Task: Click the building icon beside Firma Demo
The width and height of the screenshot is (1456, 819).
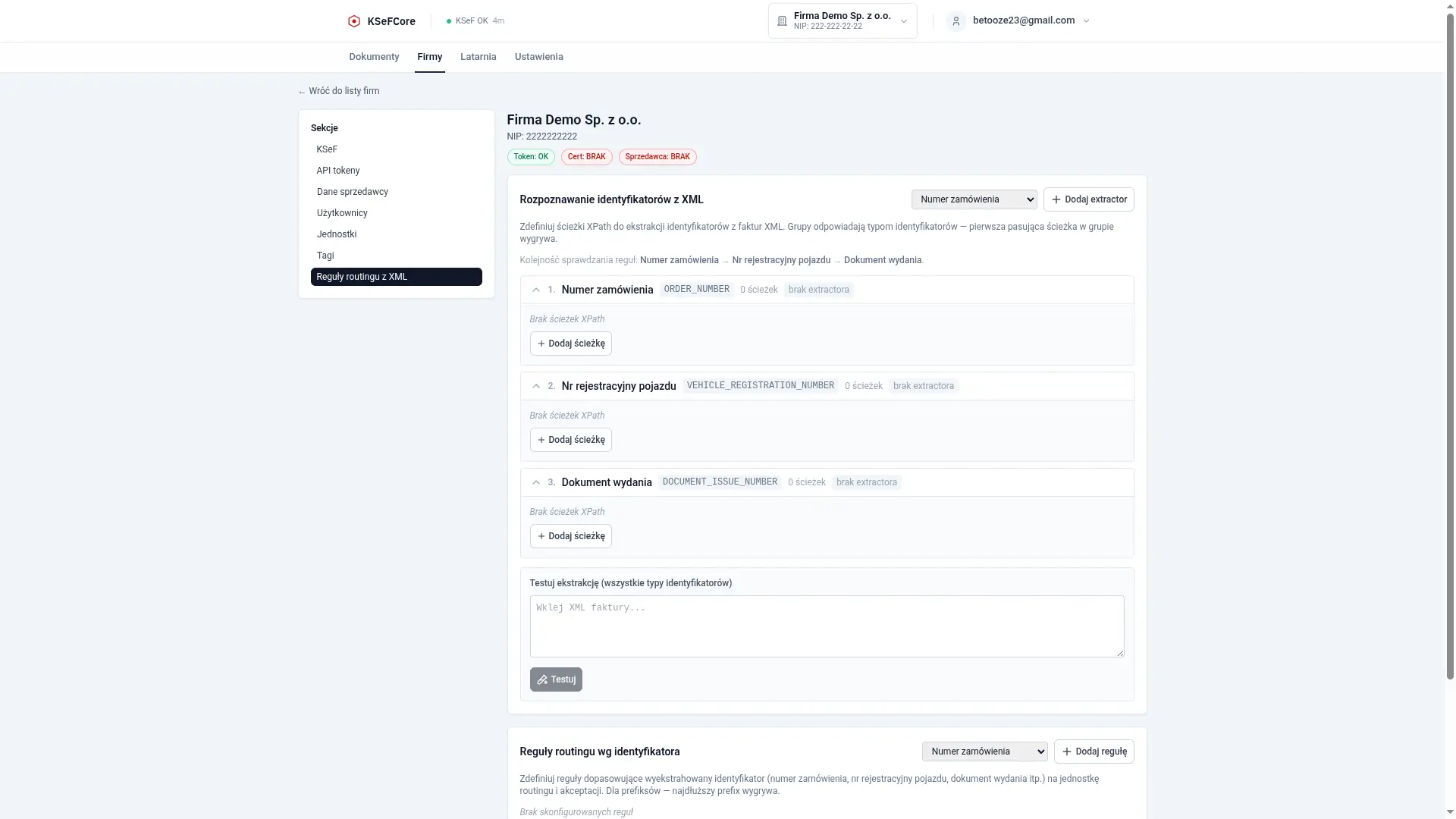Action: 782,21
